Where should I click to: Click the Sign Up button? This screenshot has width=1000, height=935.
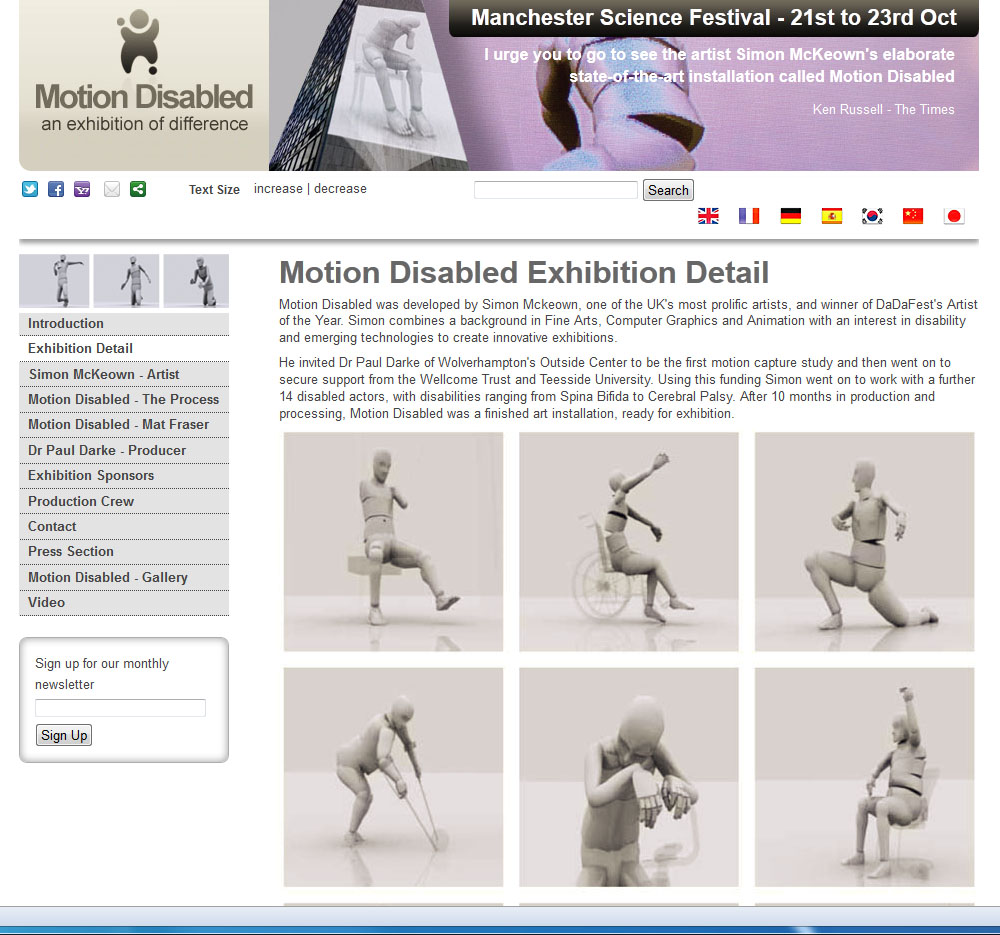coord(64,735)
